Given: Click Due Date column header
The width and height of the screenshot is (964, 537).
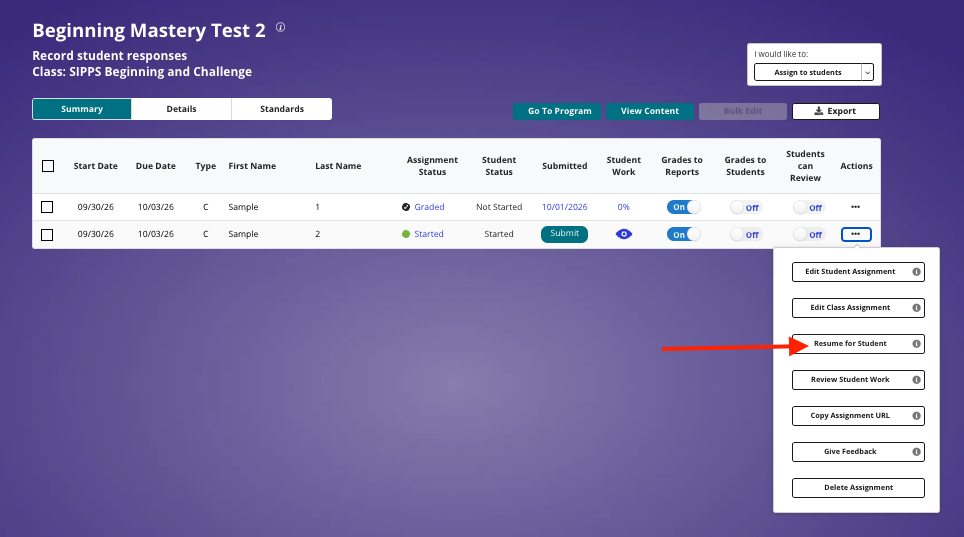Looking at the screenshot, I should click(156, 166).
